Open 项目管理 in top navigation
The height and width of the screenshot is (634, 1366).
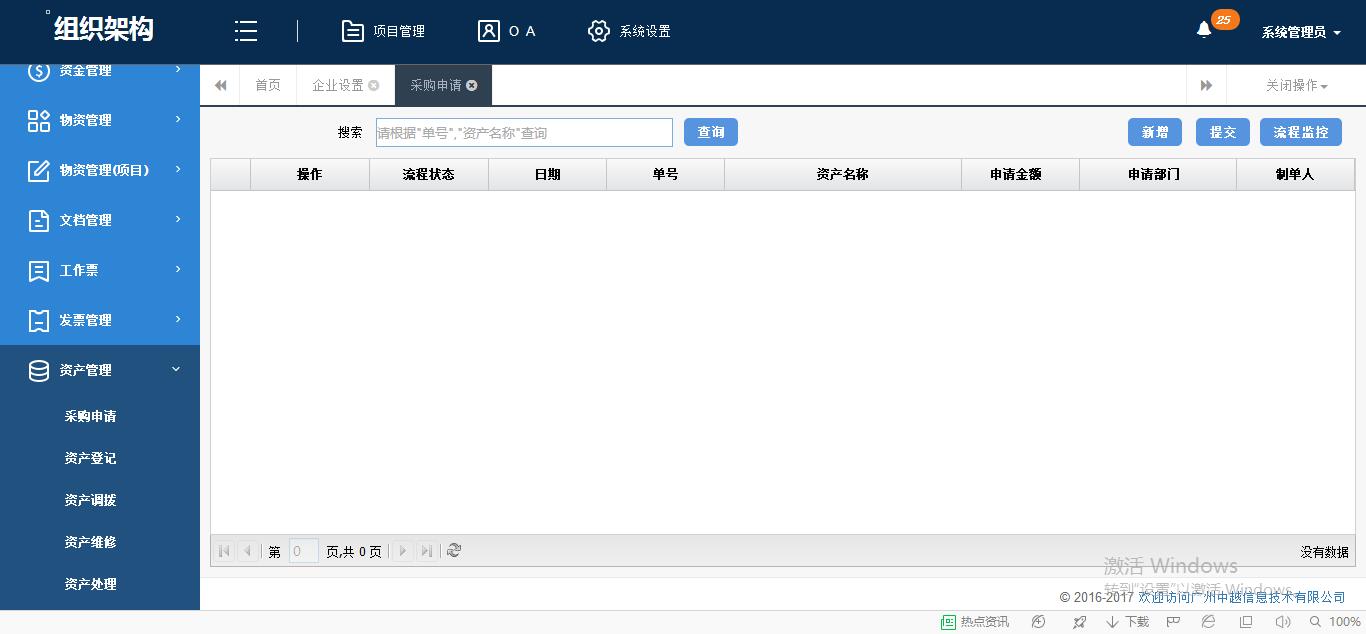[384, 31]
